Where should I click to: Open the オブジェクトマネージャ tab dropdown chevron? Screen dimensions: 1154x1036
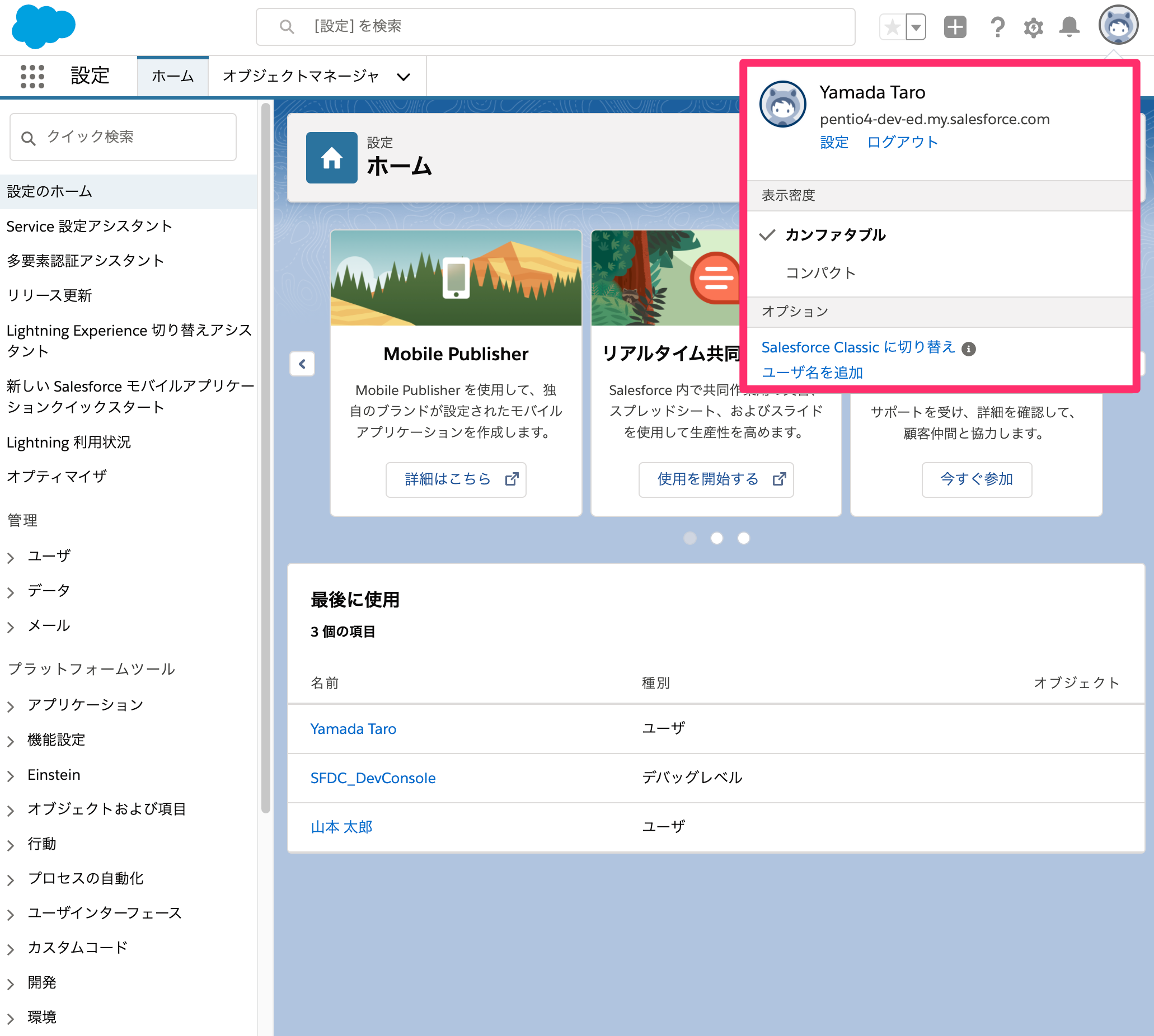tap(404, 77)
